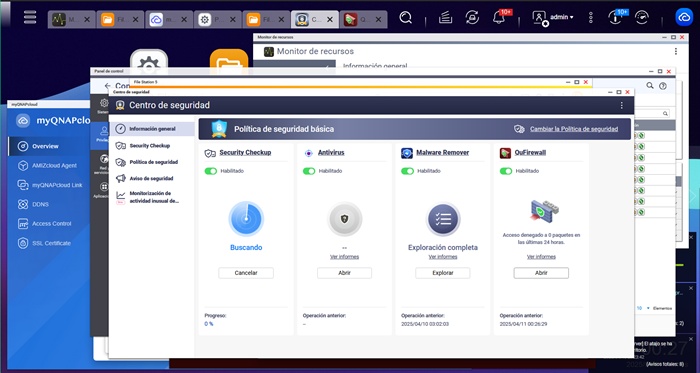
Task: Open background tasks stack icon in top bar
Action: [445, 18]
